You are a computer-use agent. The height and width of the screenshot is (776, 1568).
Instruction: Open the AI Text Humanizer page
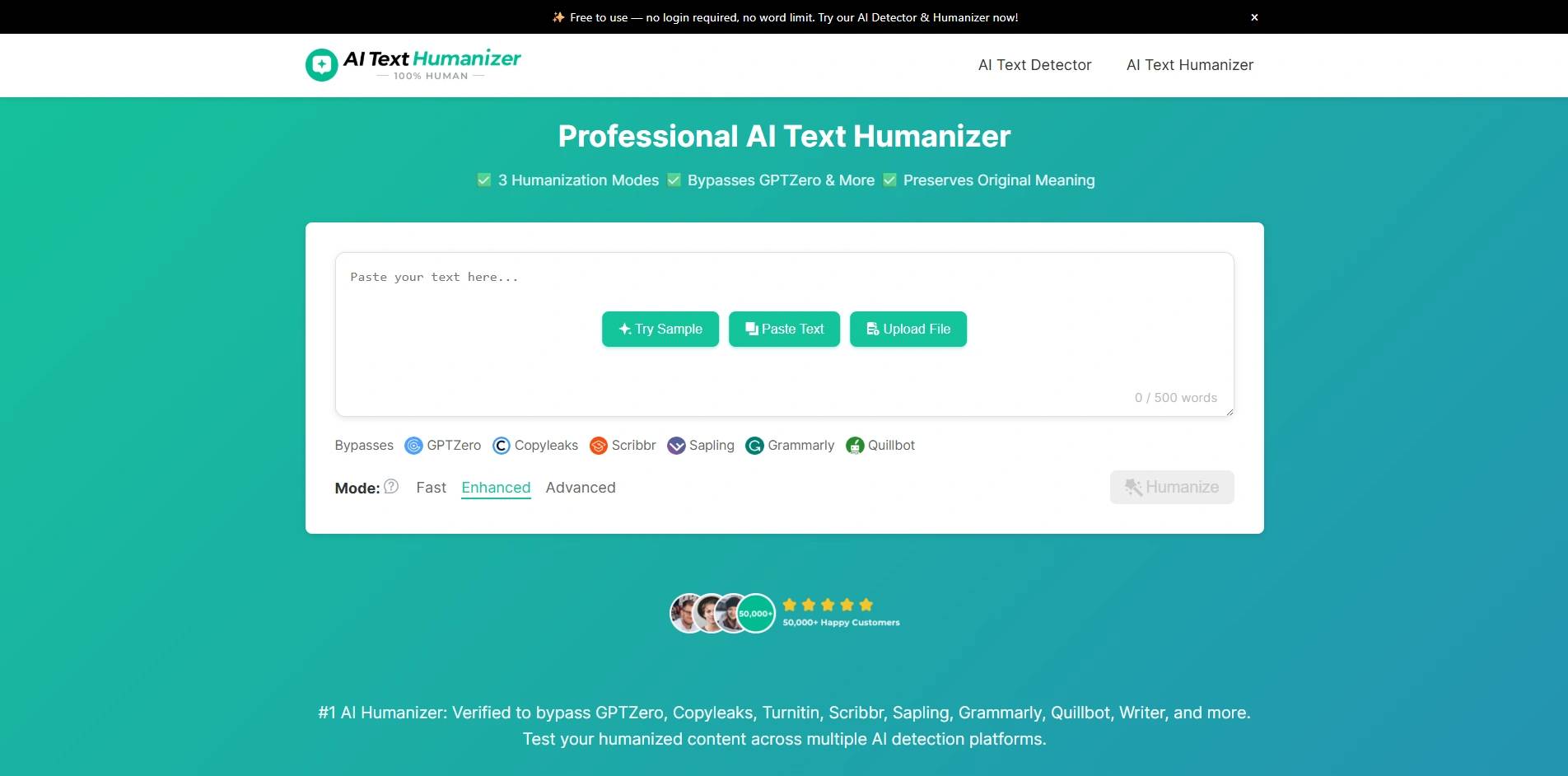click(1189, 64)
